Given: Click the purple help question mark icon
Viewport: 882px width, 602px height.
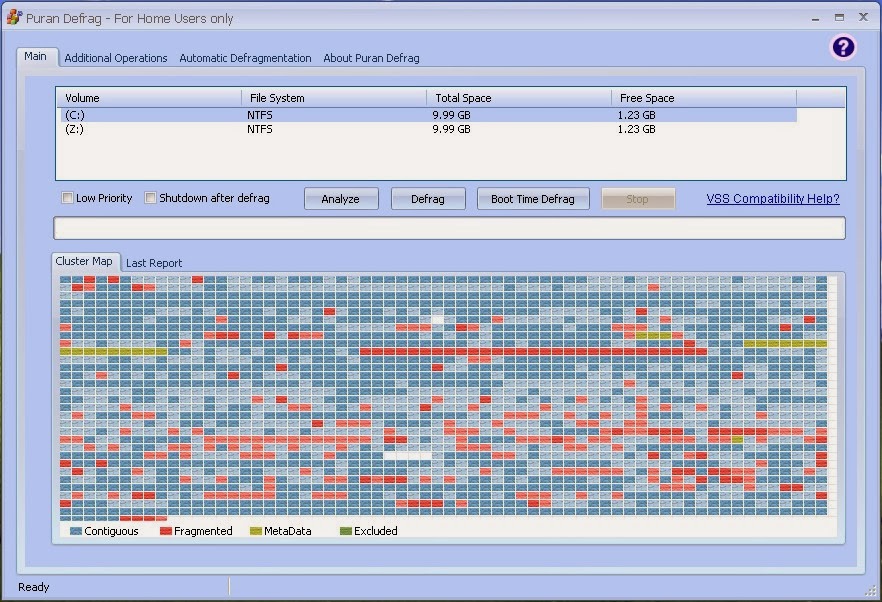Looking at the screenshot, I should click(843, 47).
